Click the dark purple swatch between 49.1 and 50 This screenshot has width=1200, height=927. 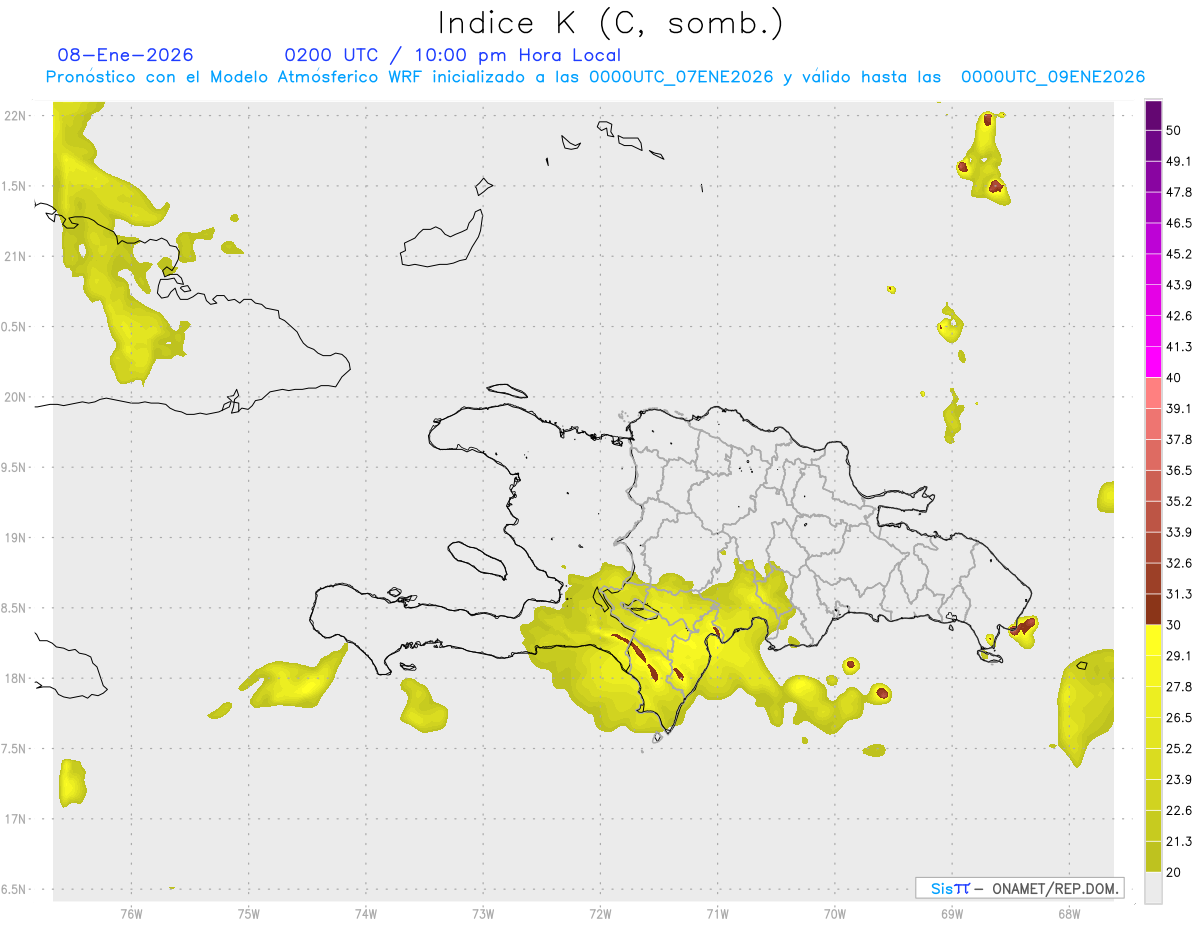1153,146
